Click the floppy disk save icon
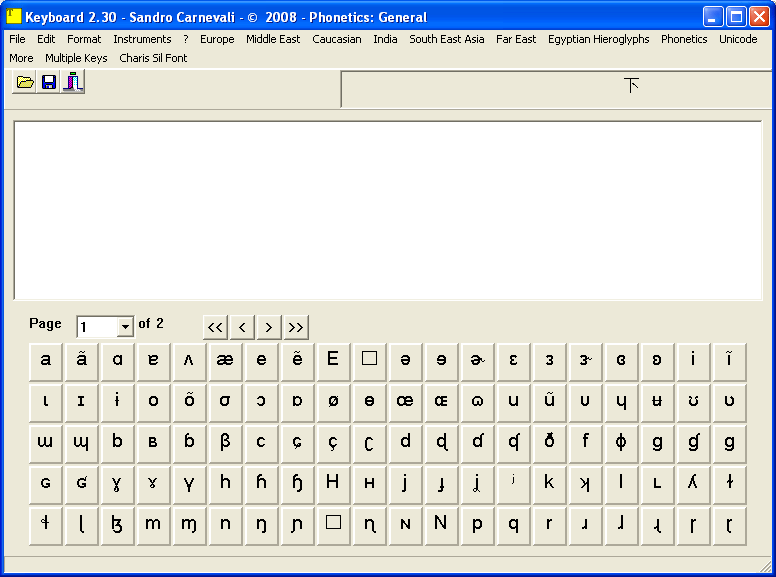Image resolution: width=776 pixels, height=577 pixels. click(48, 82)
